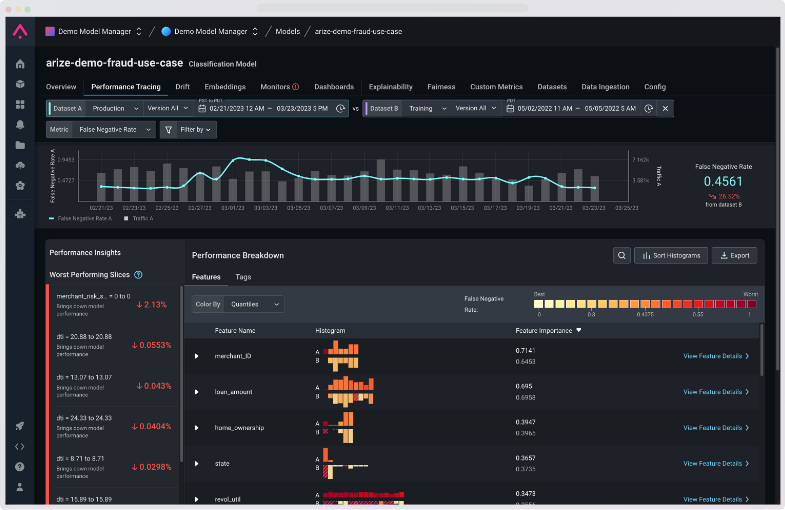The width and height of the screenshot is (785, 510).
Task: Open the user profile icon in sidebar
Action: [20, 487]
